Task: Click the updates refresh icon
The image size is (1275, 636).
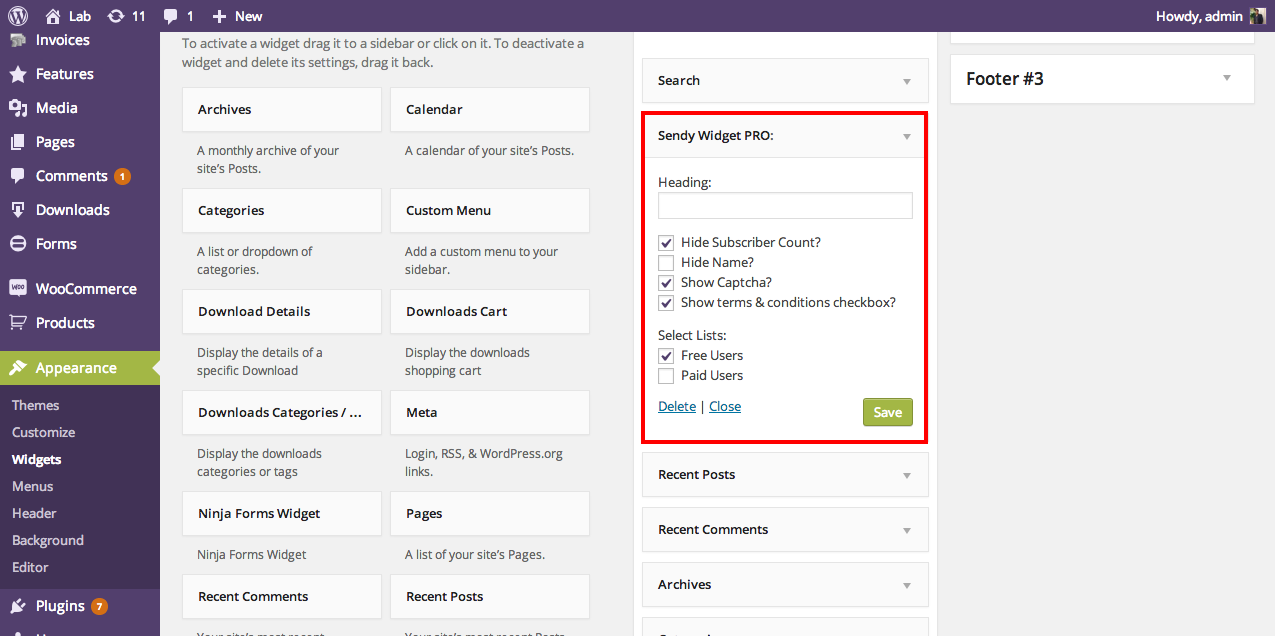Action: click(x=116, y=16)
